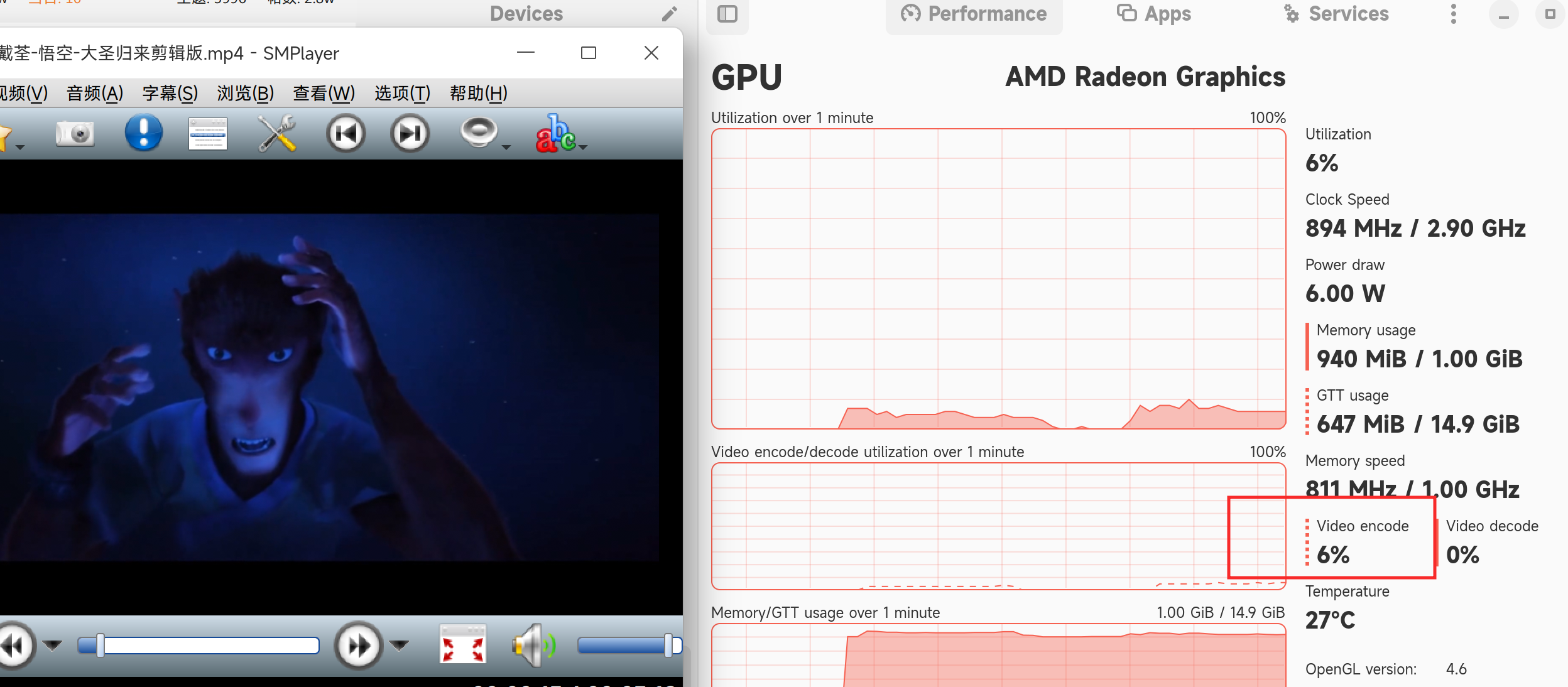This screenshot has width=1568, height=687.
Task: Toggle SMPlayer fullscreen mode
Action: point(463,644)
